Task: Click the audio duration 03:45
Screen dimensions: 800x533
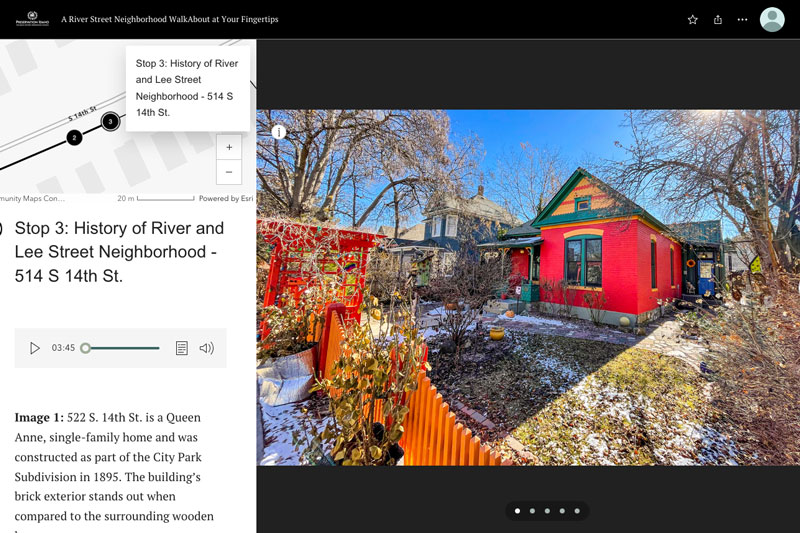Action: click(63, 348)
